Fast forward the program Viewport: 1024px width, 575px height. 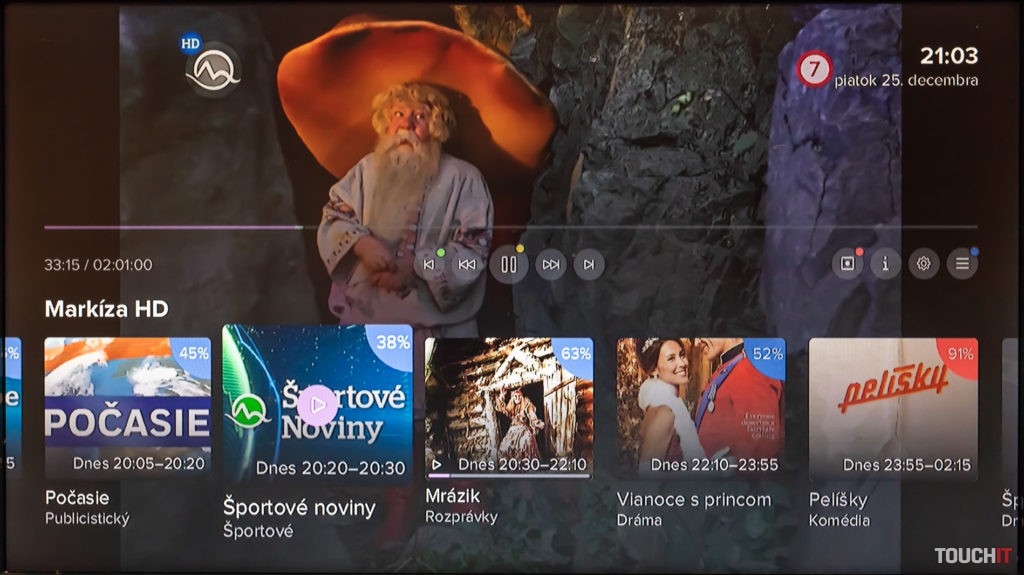click(x=550, y=265)
